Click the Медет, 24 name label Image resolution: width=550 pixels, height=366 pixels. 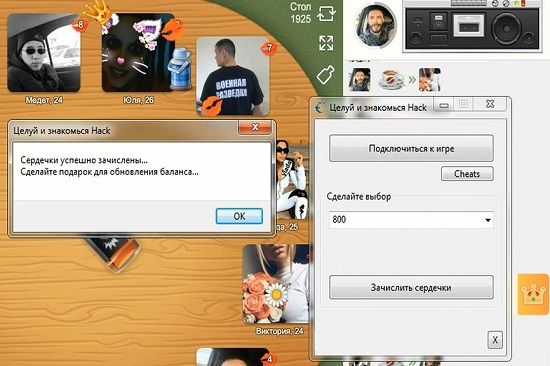(44, 100)
